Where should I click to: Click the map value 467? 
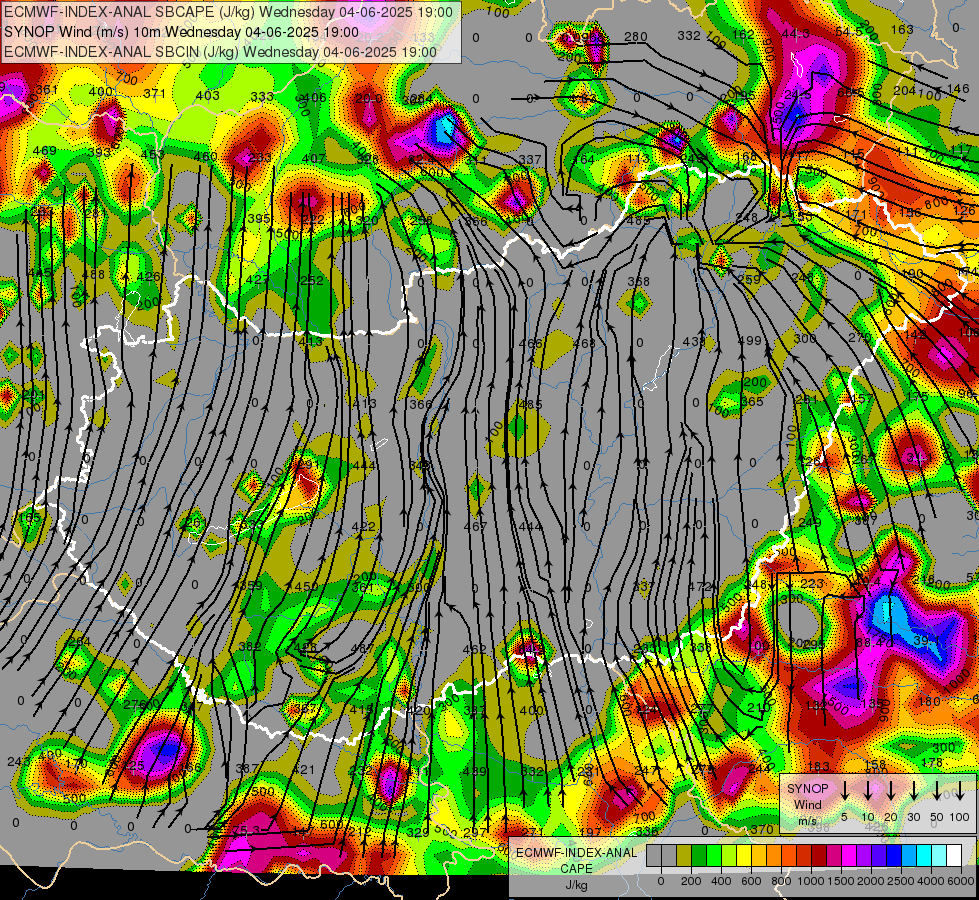click(475, 527)
